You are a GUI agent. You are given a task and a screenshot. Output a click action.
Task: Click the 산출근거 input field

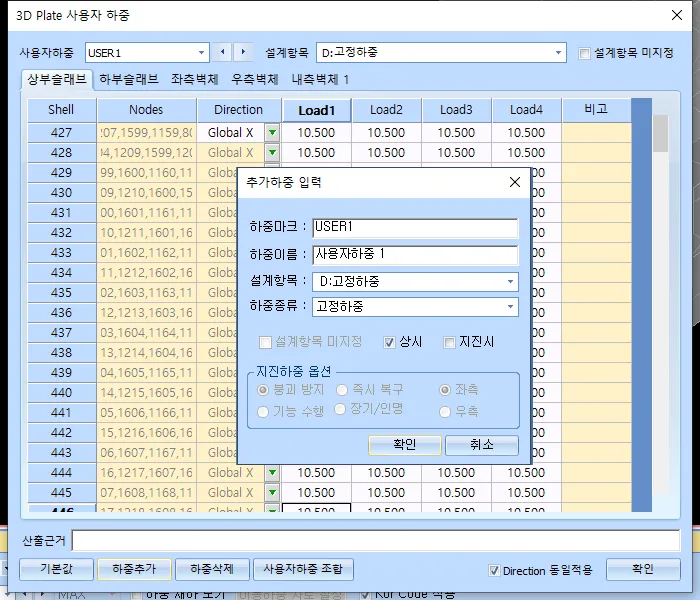point(376,541)
